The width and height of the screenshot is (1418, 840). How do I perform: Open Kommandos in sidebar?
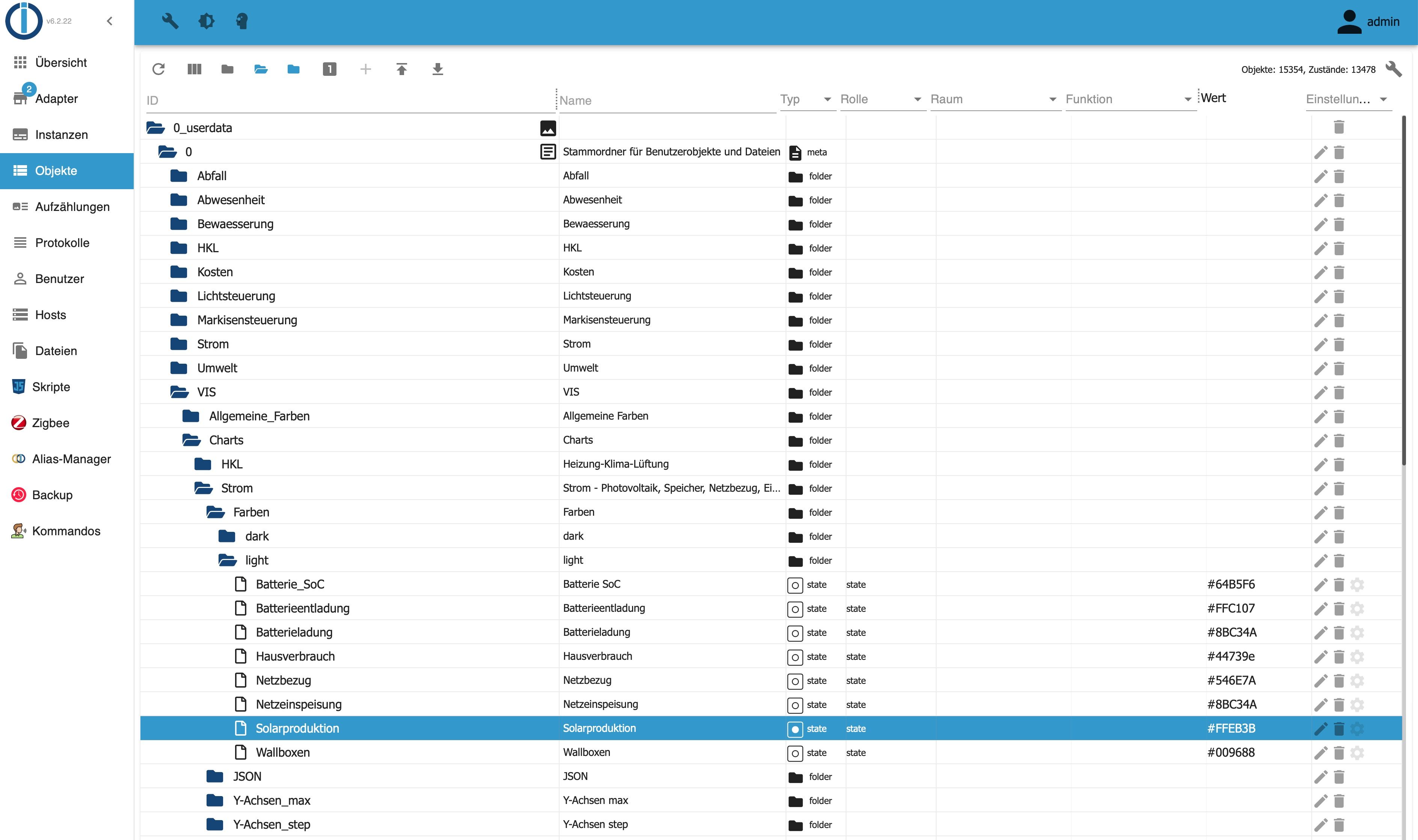pyautogui.click(x=67, y=531)
